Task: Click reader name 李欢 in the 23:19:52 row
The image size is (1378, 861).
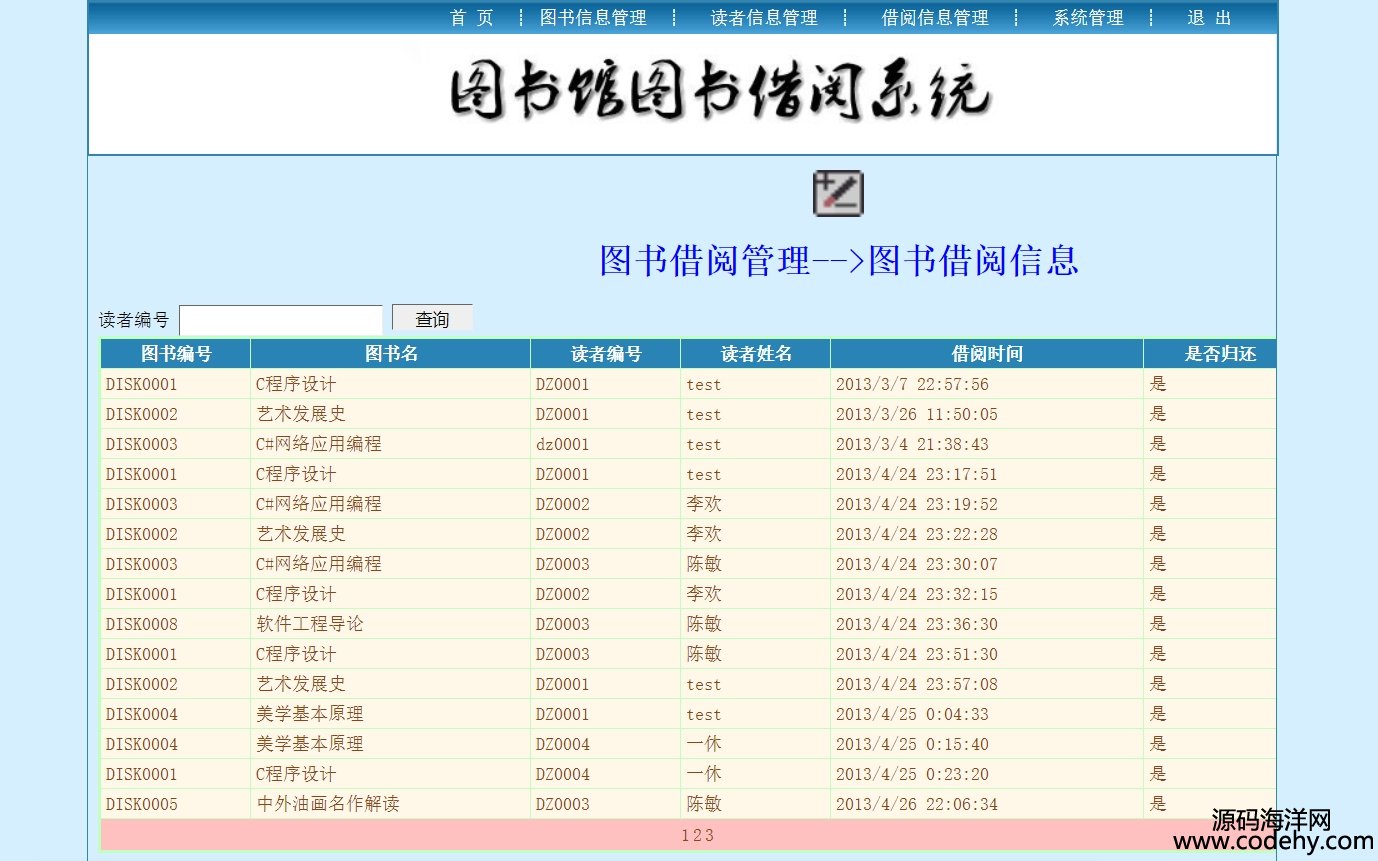Action: tap(704, 504)
